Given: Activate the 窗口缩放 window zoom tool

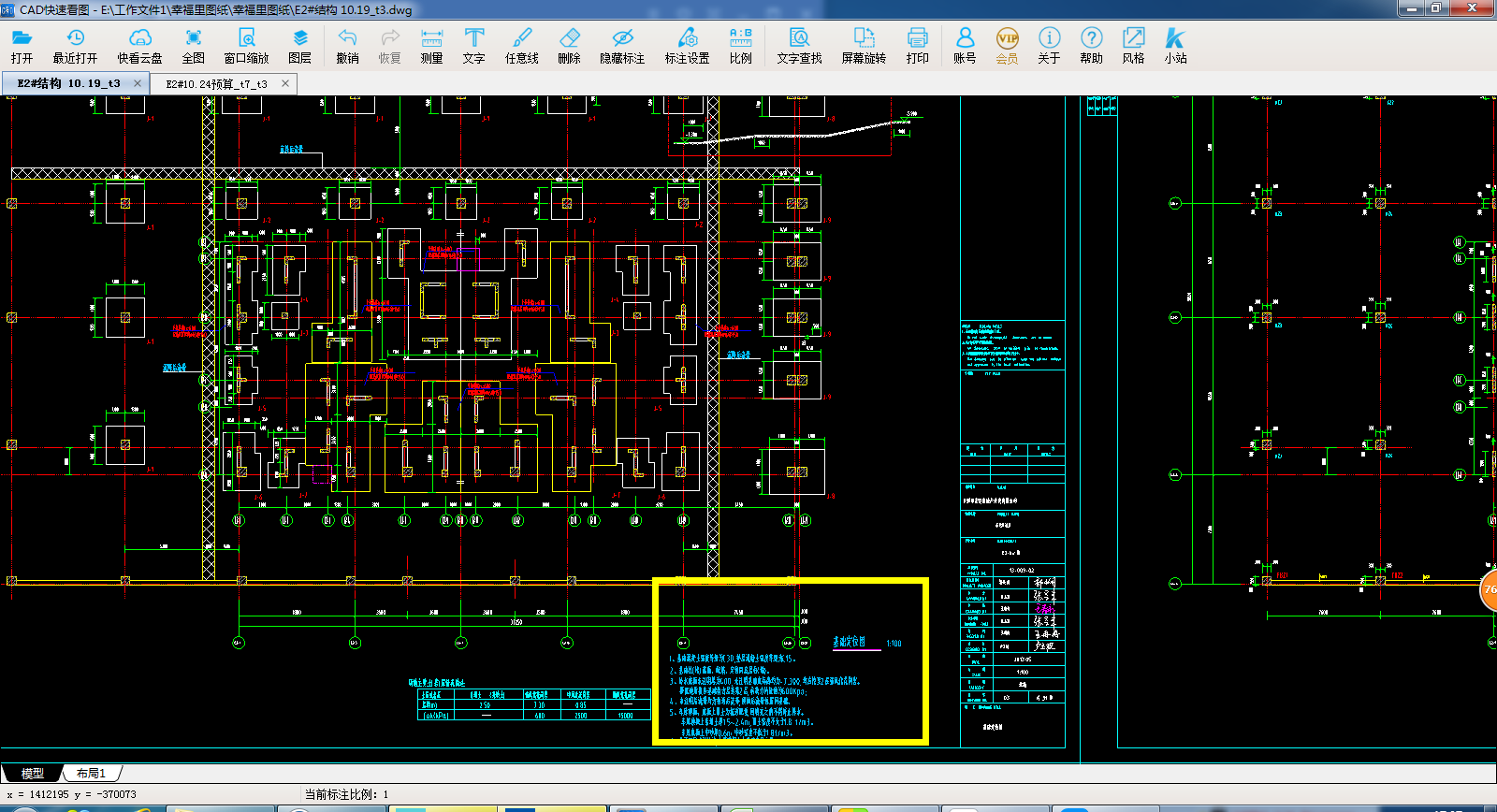Looking at the screenshot, I should (x=246, y=45).
